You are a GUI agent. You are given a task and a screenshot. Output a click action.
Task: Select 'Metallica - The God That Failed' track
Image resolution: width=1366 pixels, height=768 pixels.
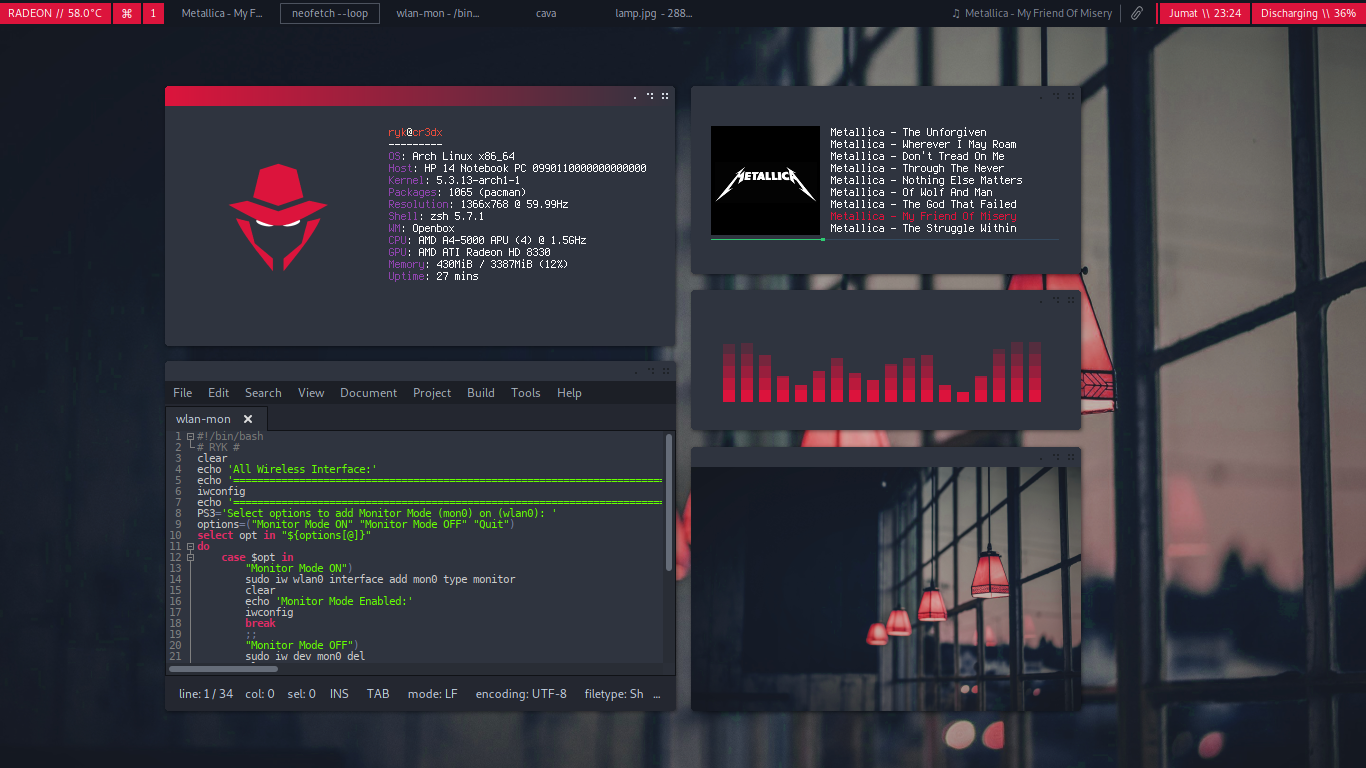pyautogui.click(x=923, y=204)
